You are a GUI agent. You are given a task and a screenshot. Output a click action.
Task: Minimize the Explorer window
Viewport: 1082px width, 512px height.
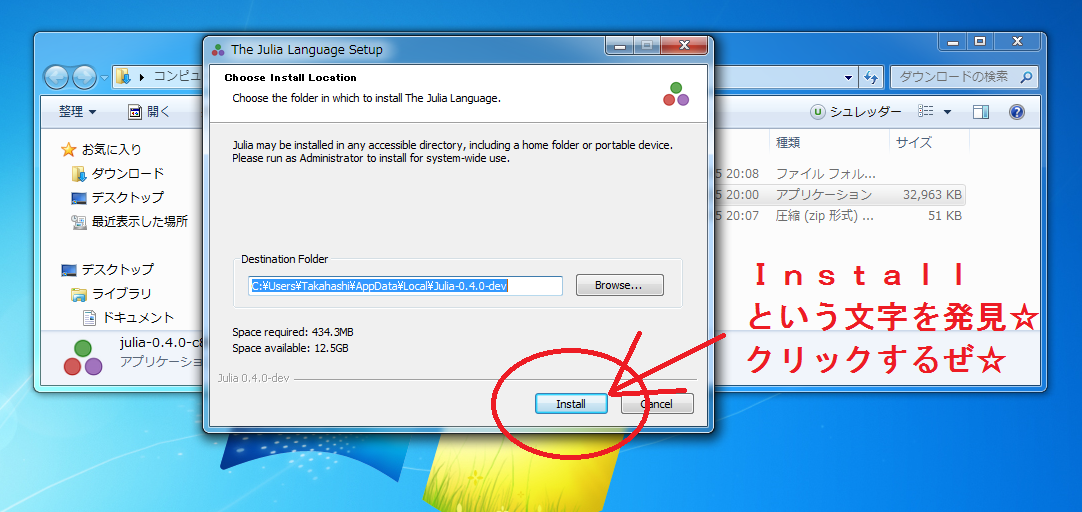point(953,41)
